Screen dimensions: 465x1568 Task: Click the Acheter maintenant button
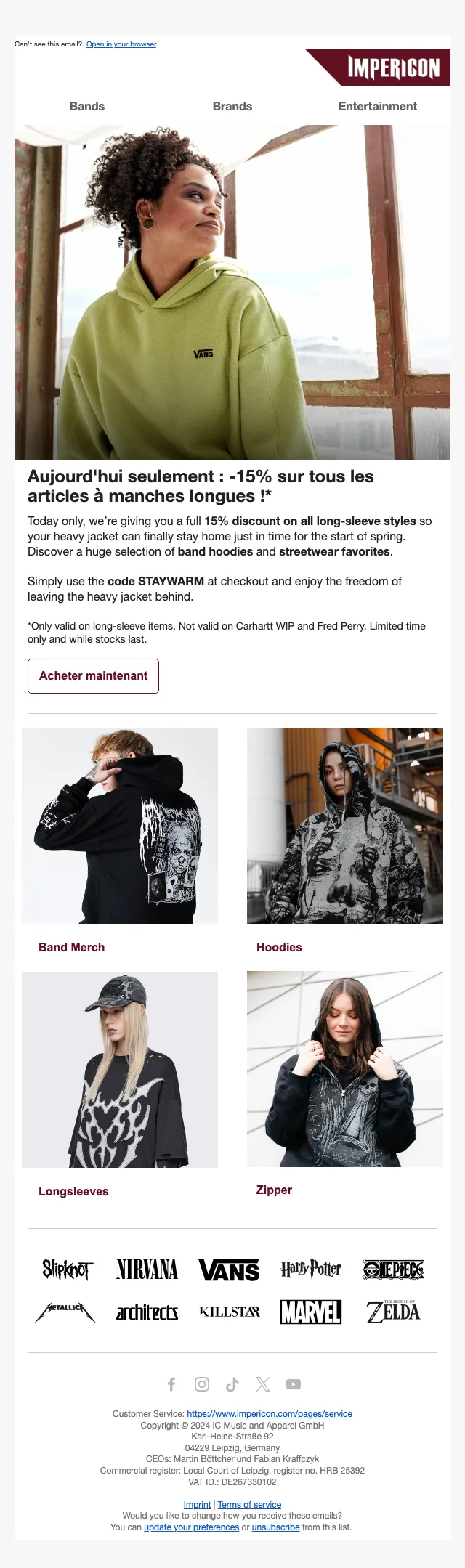click(x=93, y=675)
